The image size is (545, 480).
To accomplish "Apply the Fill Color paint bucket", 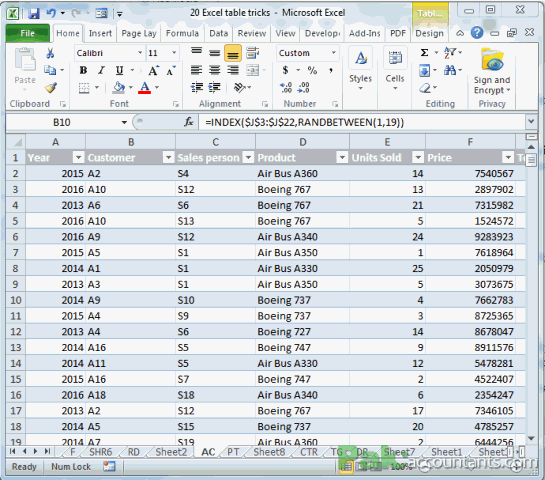I will coord(119,87).
